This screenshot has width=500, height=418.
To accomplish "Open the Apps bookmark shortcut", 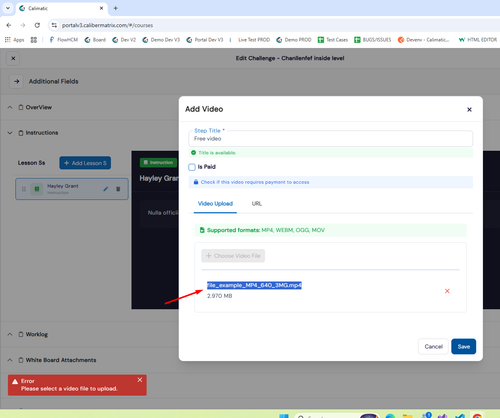I will [x=14, y=40].
